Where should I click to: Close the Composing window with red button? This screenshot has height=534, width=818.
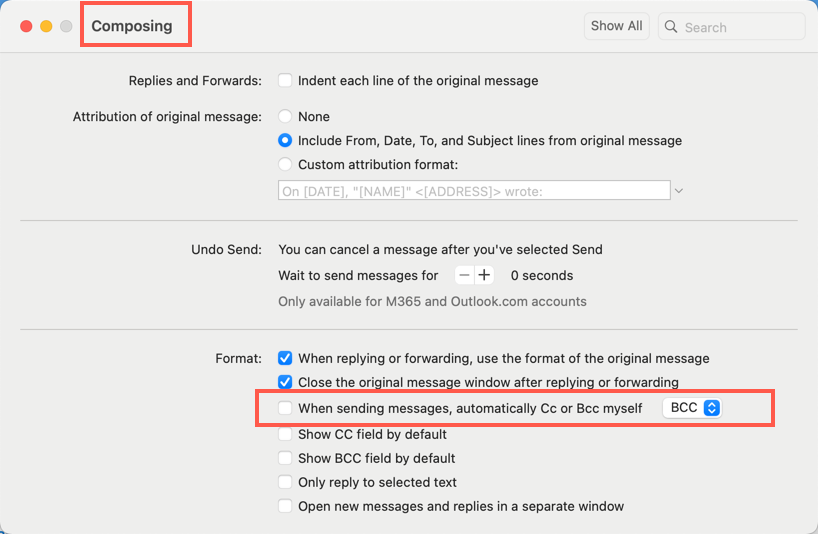[x=26, y=26]
